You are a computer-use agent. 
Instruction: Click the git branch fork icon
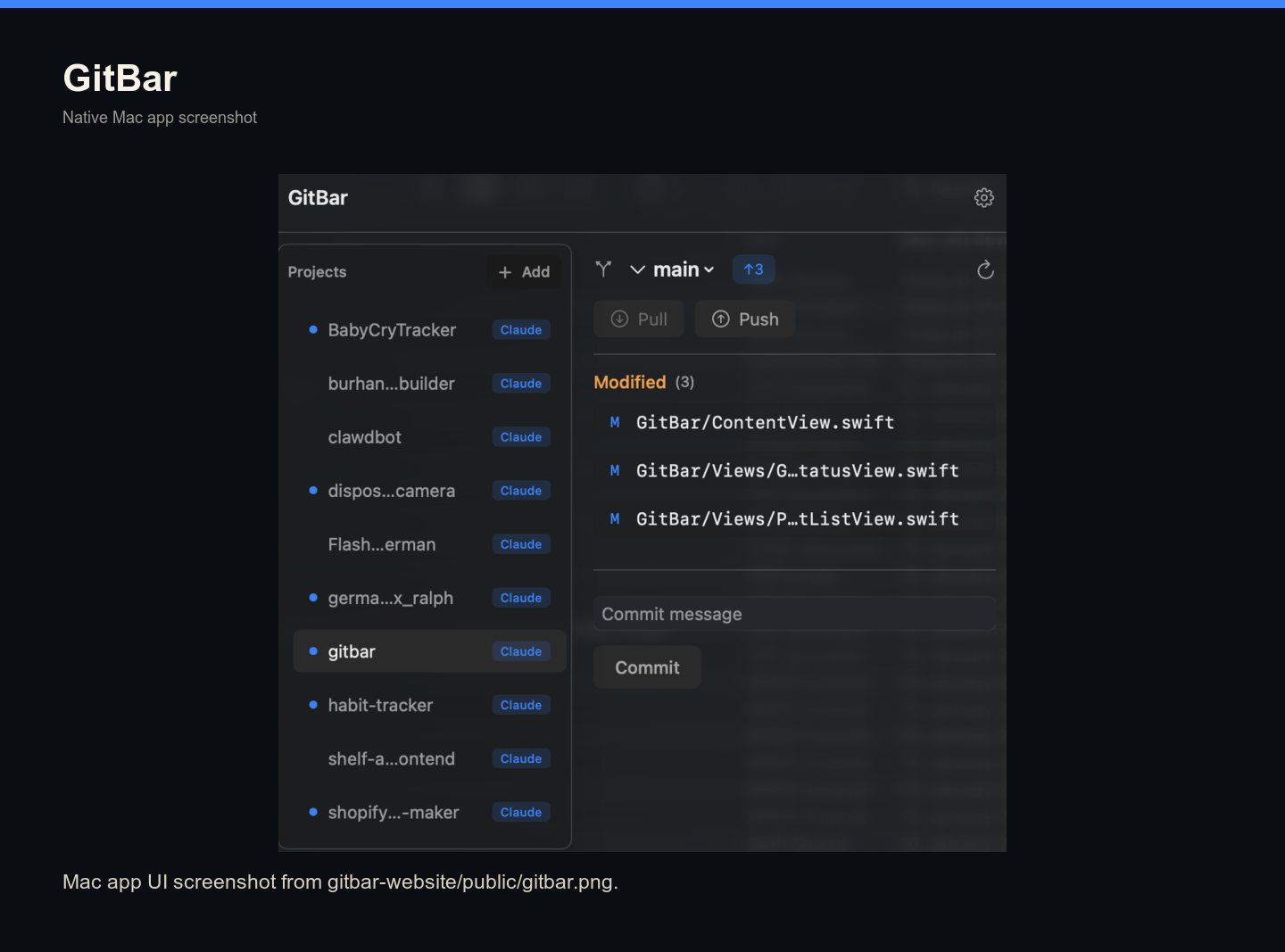click(x=603, y=269)
